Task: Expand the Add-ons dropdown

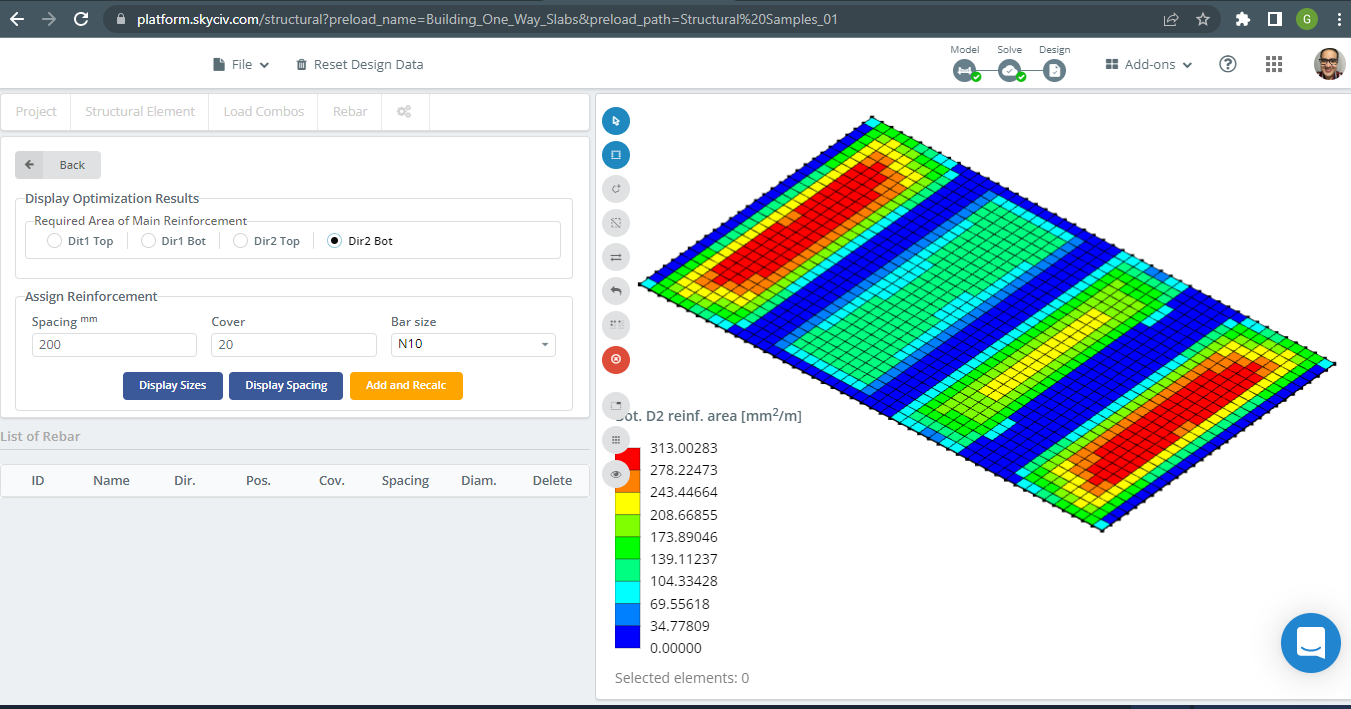Action: 1146,63
